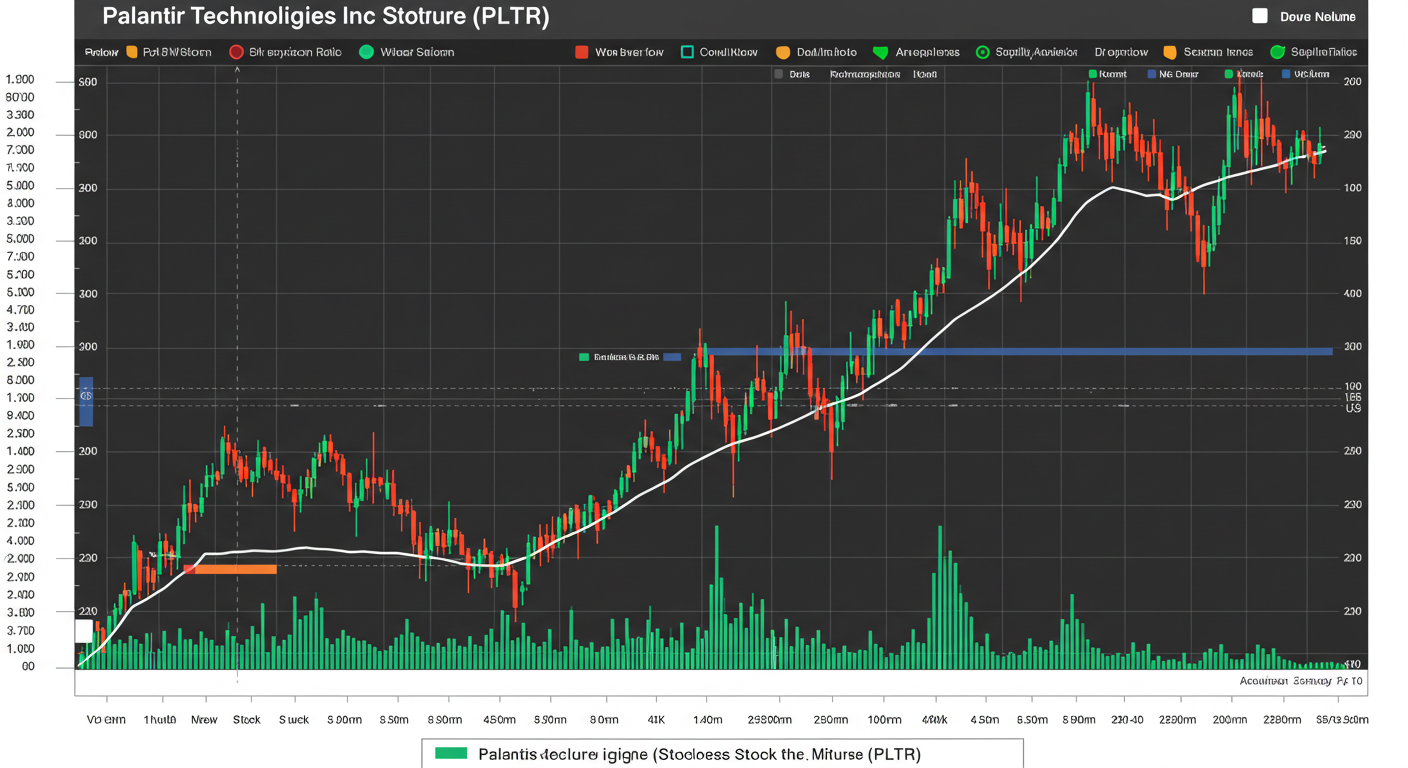Screen dimensions: 1408x768
Task: Click the green circle Sapiie Ralios icon
Action: (1277, 52)
